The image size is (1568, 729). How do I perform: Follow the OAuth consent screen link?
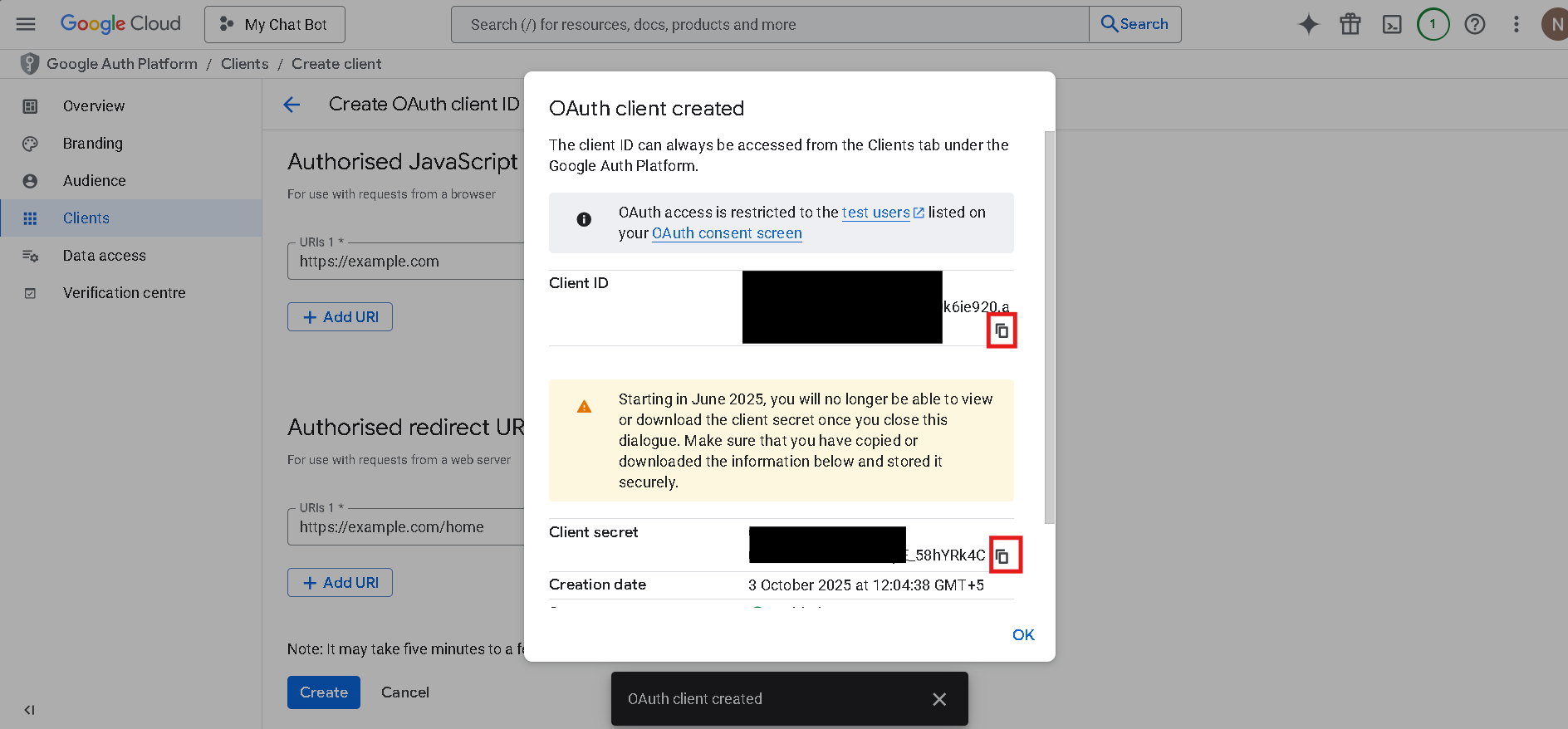[727, 233]
